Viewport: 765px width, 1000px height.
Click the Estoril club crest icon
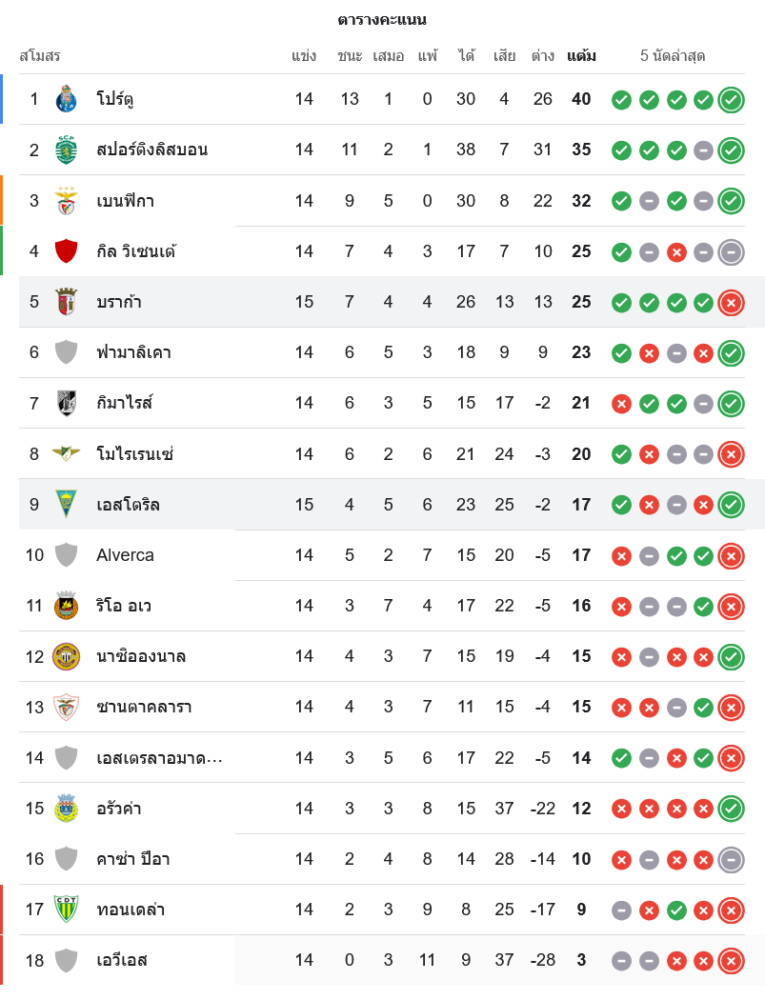click(66, 504)
